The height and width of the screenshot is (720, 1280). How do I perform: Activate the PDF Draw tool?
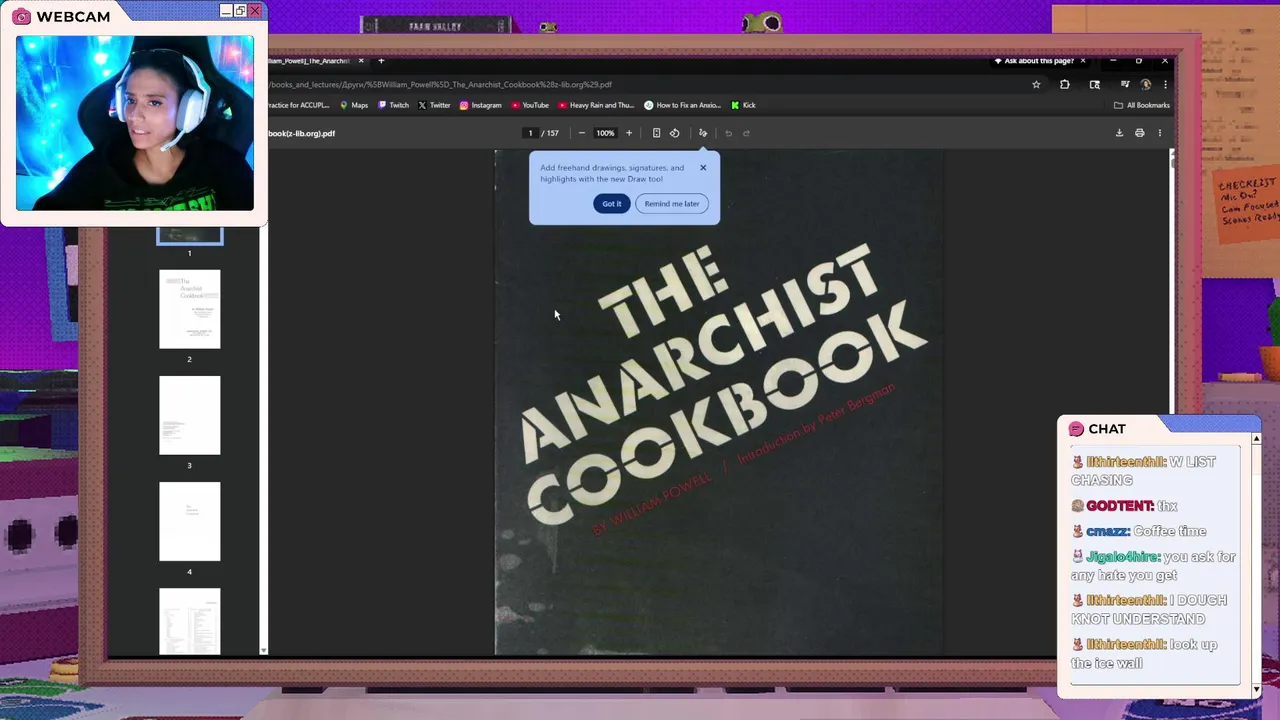(703, 133)
